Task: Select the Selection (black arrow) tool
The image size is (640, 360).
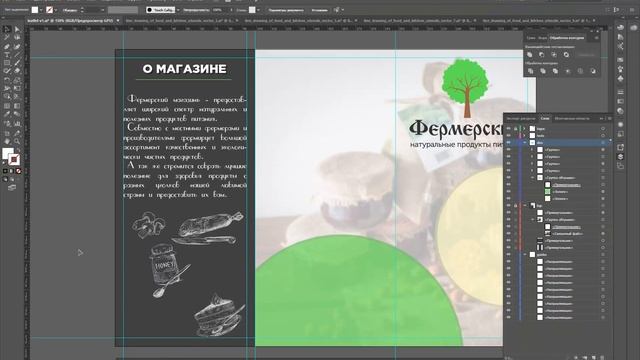Action: click(7, 29)
